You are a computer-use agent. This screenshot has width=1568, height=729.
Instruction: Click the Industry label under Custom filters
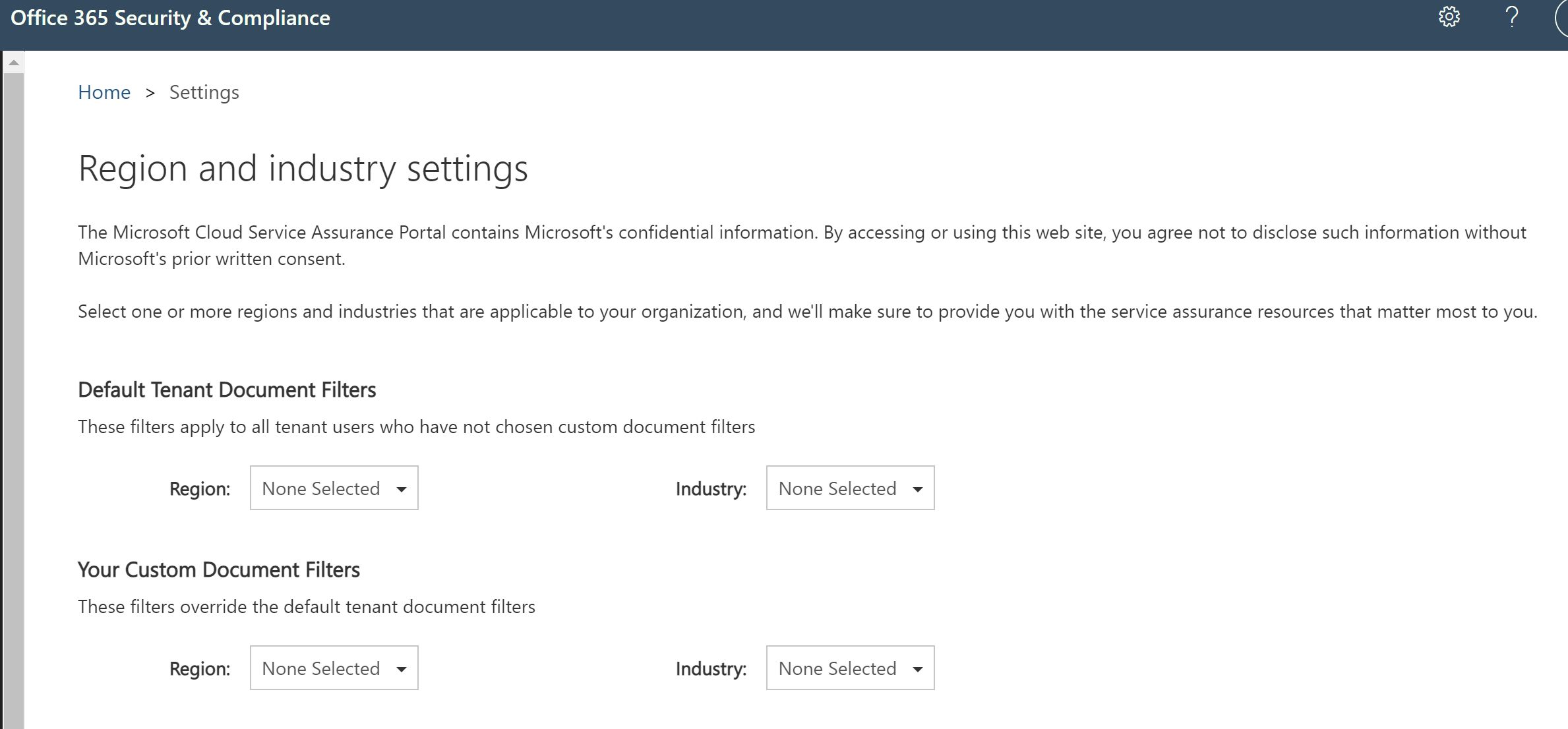(711, 669)
